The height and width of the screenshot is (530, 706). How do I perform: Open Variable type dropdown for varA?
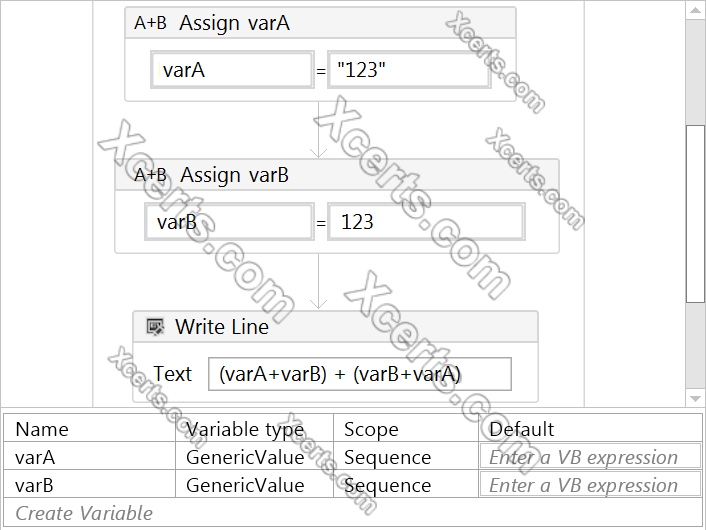[256, 458]
